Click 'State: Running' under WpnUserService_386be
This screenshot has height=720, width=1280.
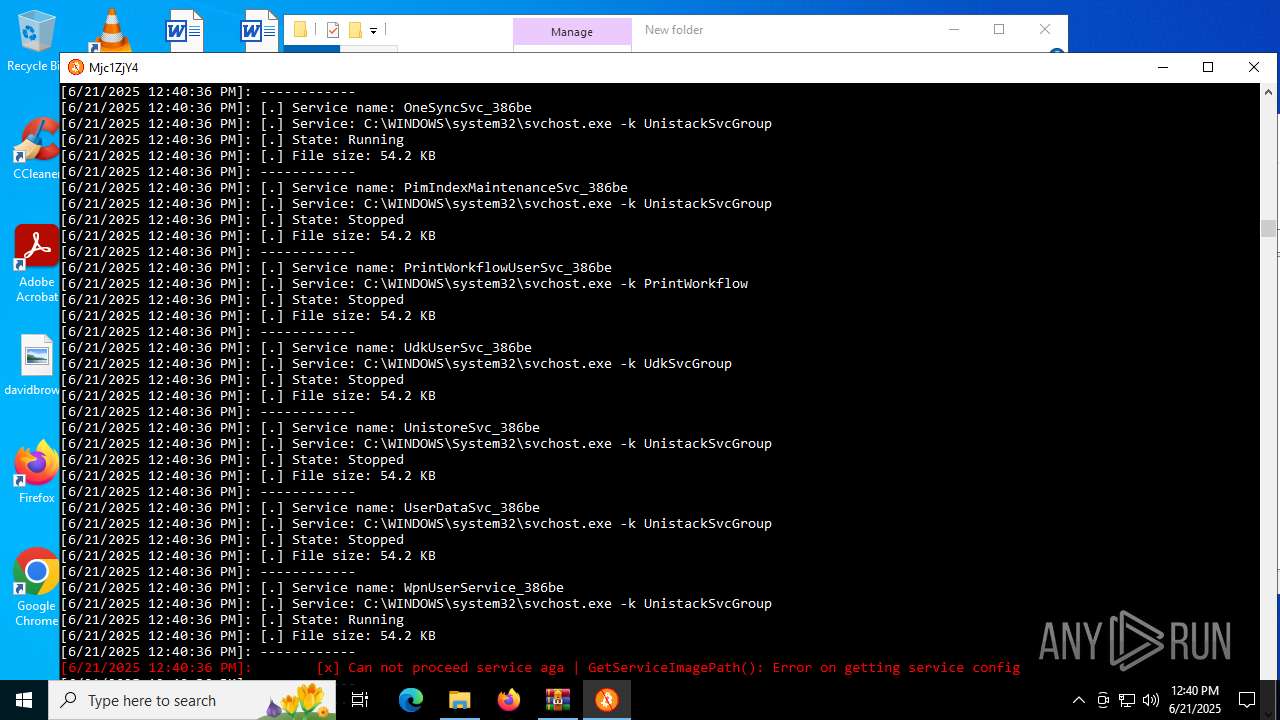348,619
